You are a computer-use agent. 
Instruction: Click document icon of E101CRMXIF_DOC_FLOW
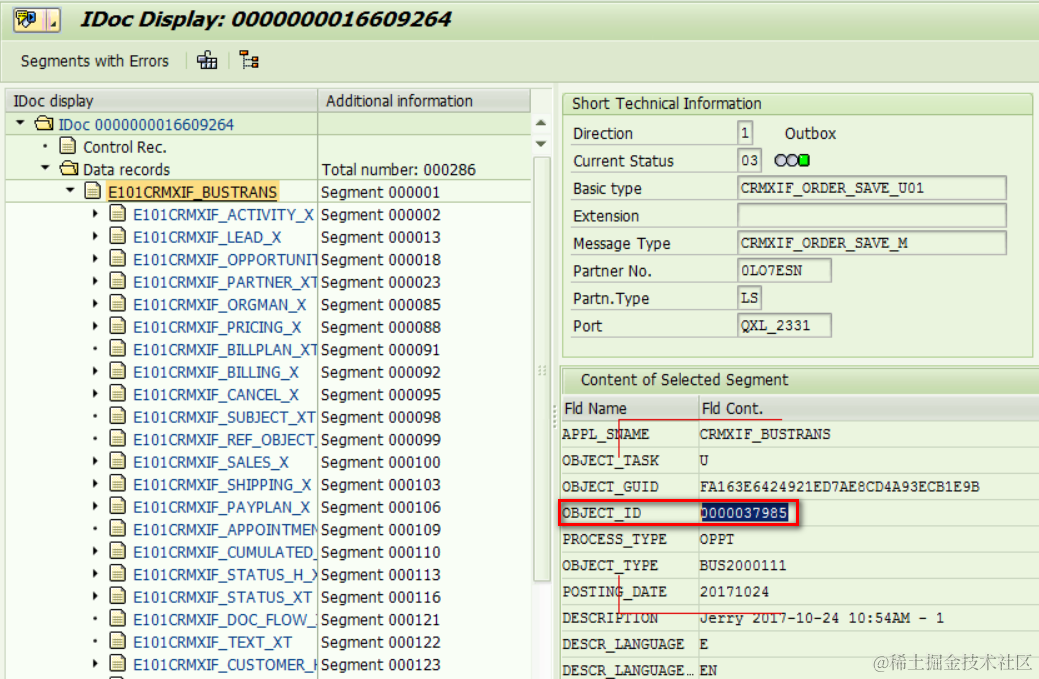tap(118, 619)
